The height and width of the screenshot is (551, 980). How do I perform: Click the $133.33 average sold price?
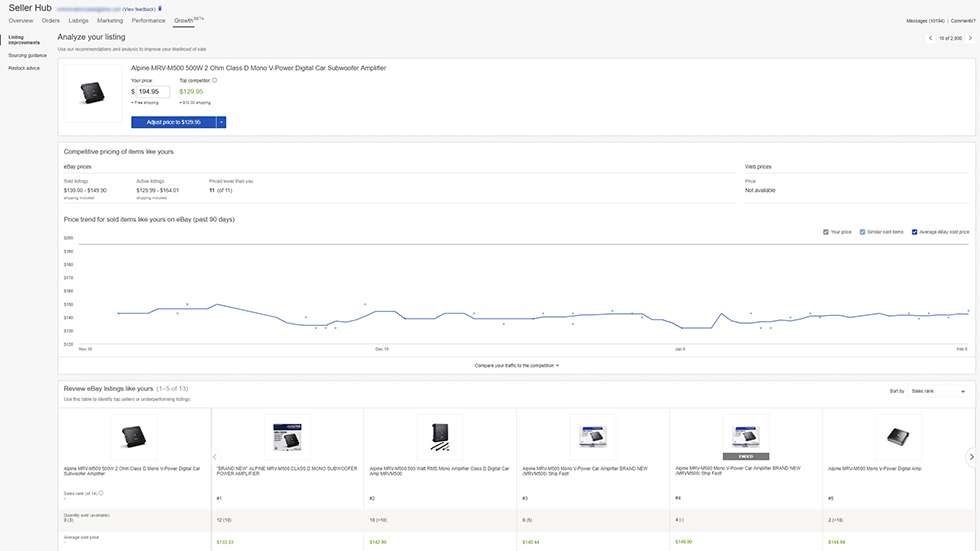(225, 542)
